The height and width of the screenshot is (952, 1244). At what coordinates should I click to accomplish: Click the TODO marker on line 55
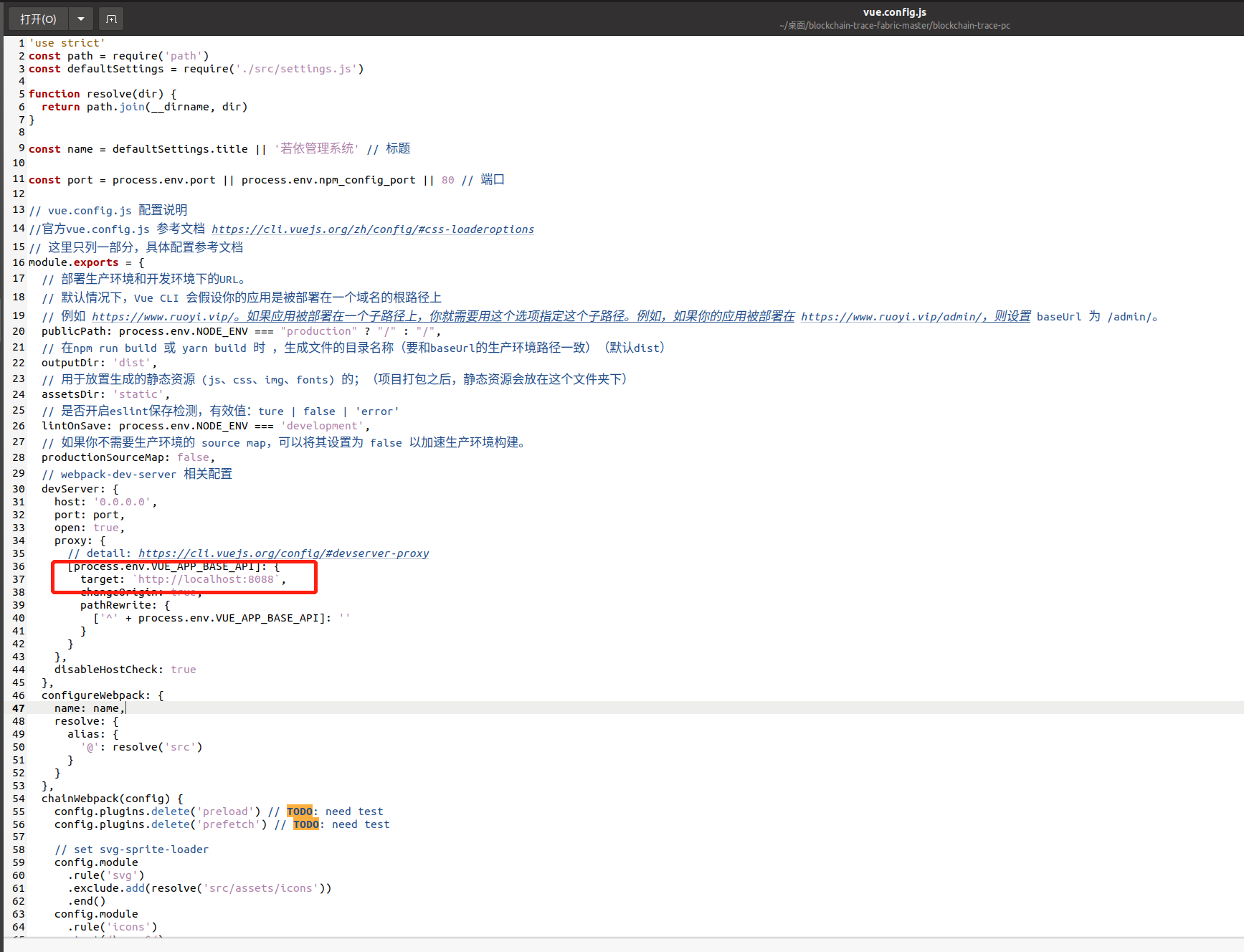(x=300, y=811)
